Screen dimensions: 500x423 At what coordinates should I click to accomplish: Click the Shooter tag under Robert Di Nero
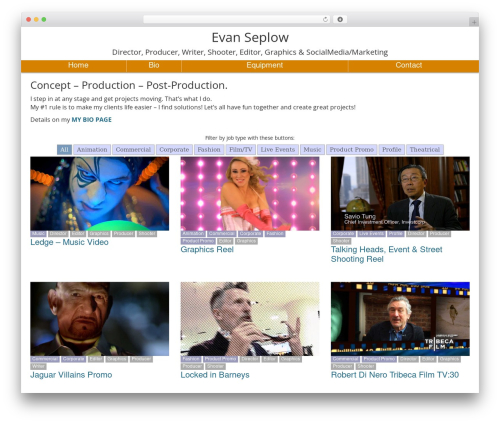[x=366, y=366]
